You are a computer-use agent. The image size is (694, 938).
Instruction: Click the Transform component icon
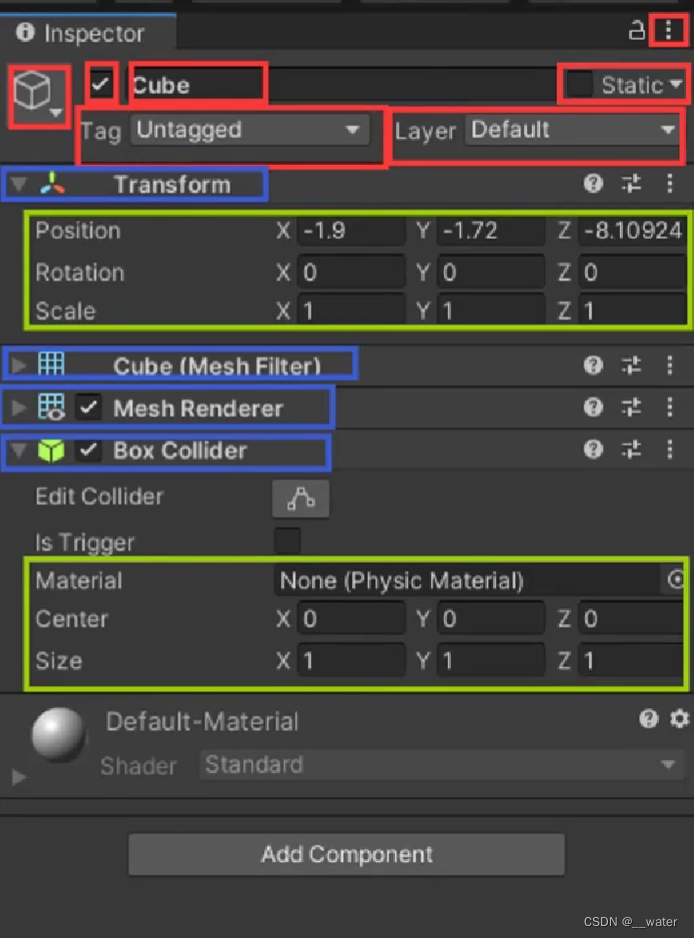(x=55, y=184)
